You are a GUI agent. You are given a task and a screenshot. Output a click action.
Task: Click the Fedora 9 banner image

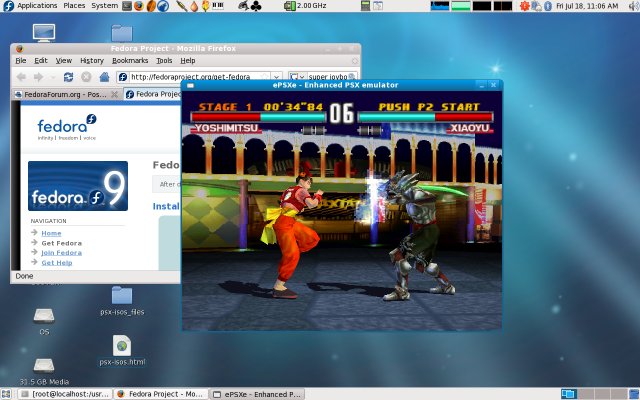point(78,186)
